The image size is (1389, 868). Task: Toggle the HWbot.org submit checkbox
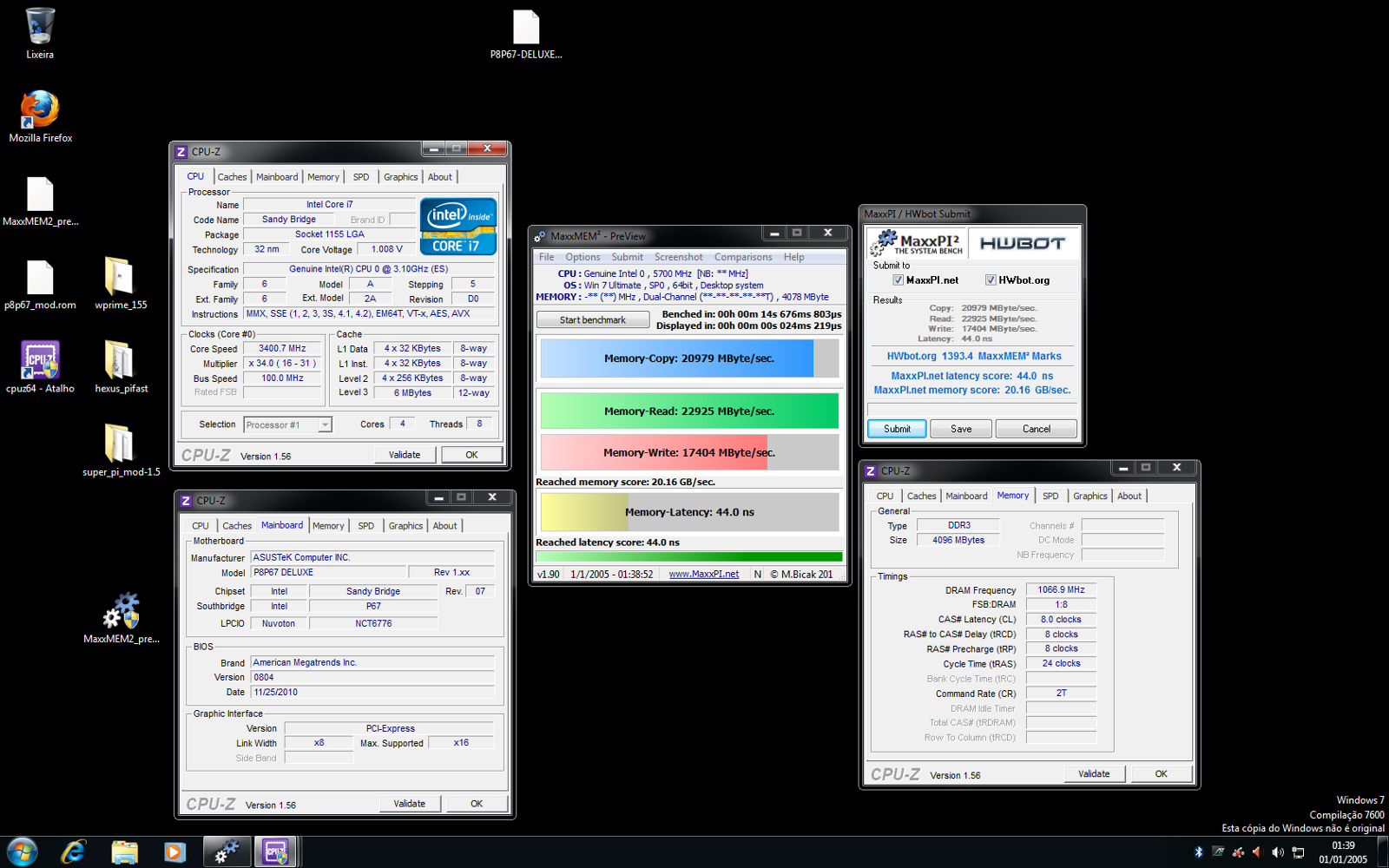[x=991, y=280]
